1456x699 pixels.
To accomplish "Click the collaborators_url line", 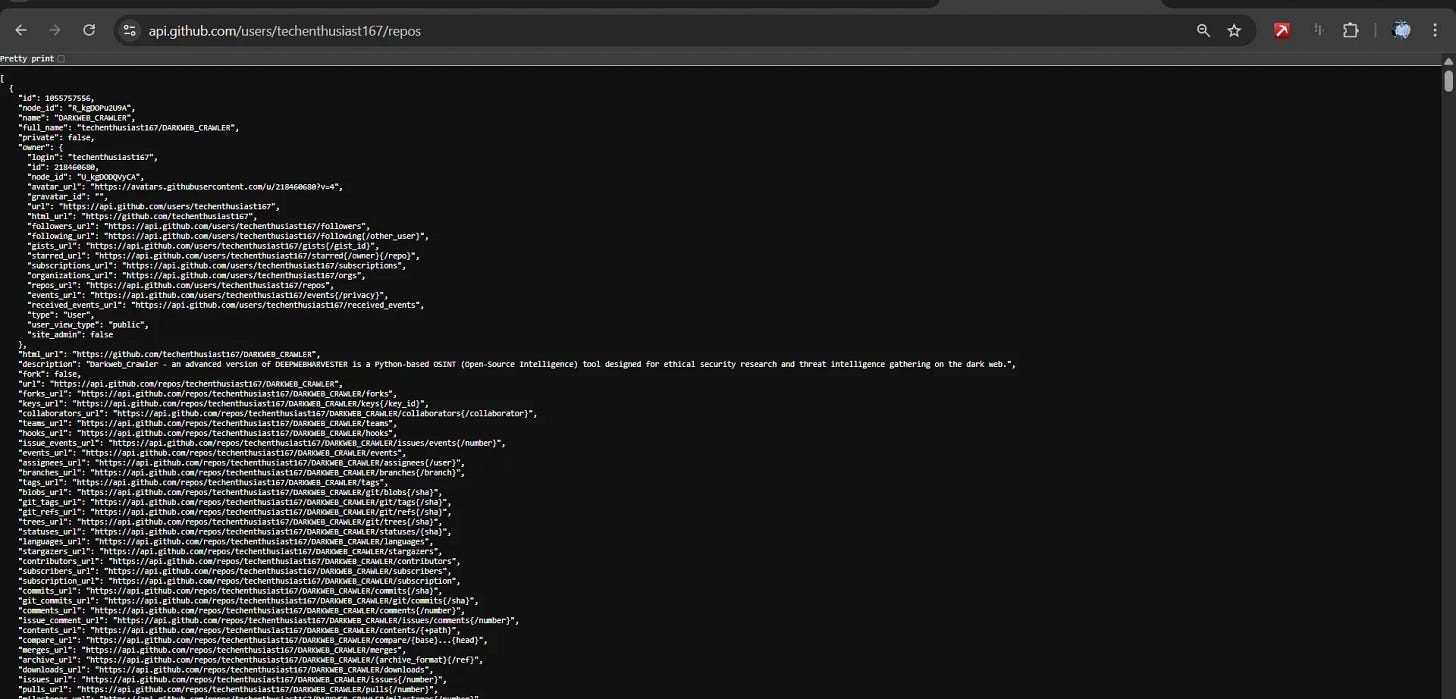I will point(278,413).
